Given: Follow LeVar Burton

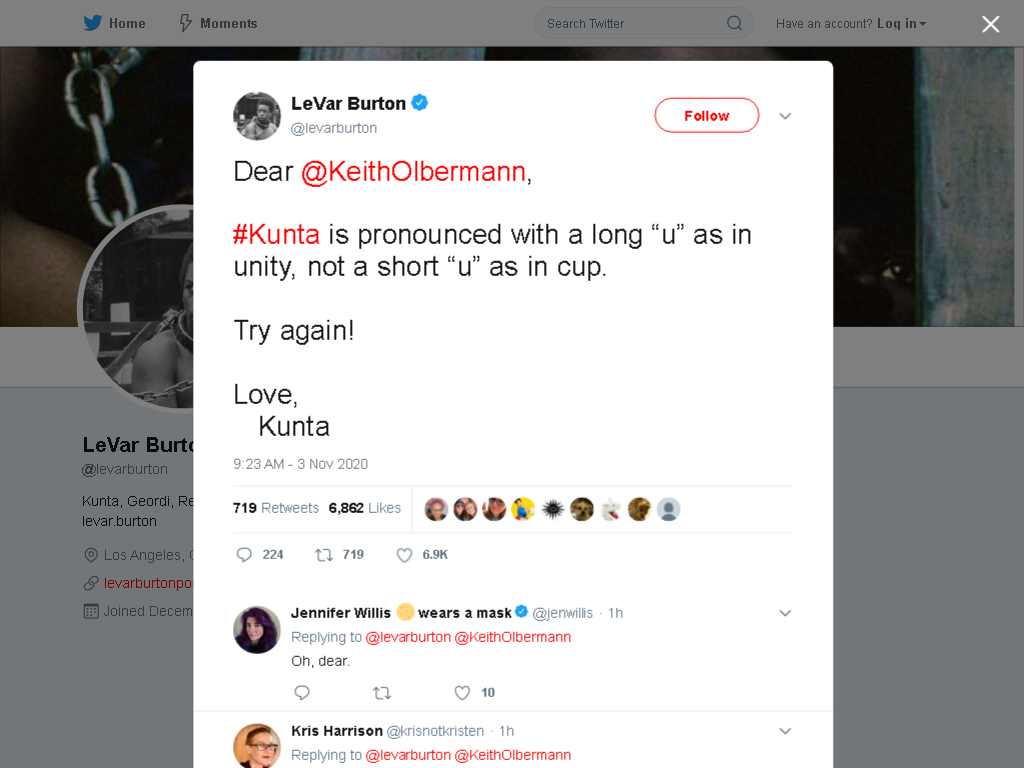Looking at the screenshot, I should click(x=707, y=116).
